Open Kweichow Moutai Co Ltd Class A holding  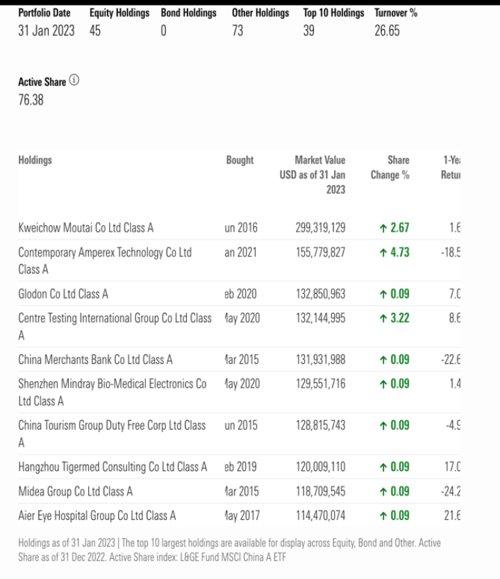pos(86,227)
